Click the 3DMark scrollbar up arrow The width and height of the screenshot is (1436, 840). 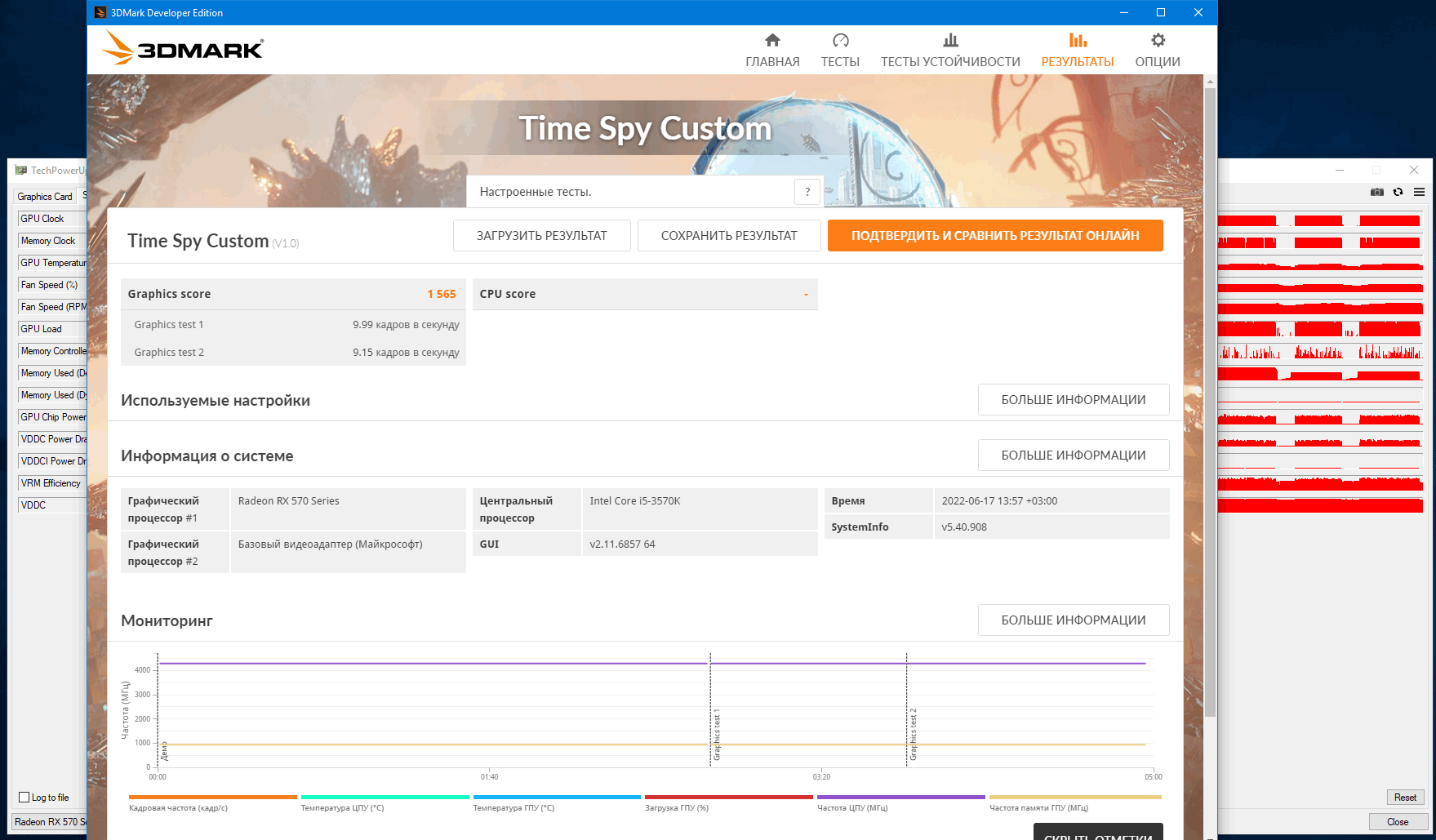point(1210,82)
